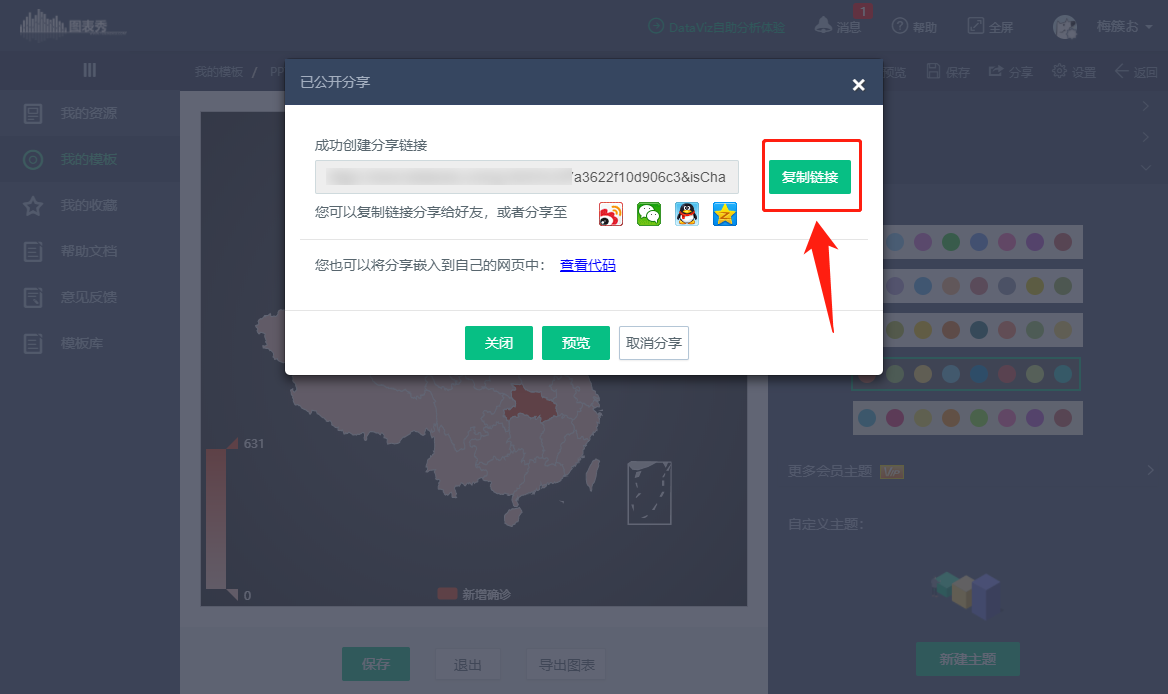Cancel sharing with 取消分享 button

pos(653,343)
